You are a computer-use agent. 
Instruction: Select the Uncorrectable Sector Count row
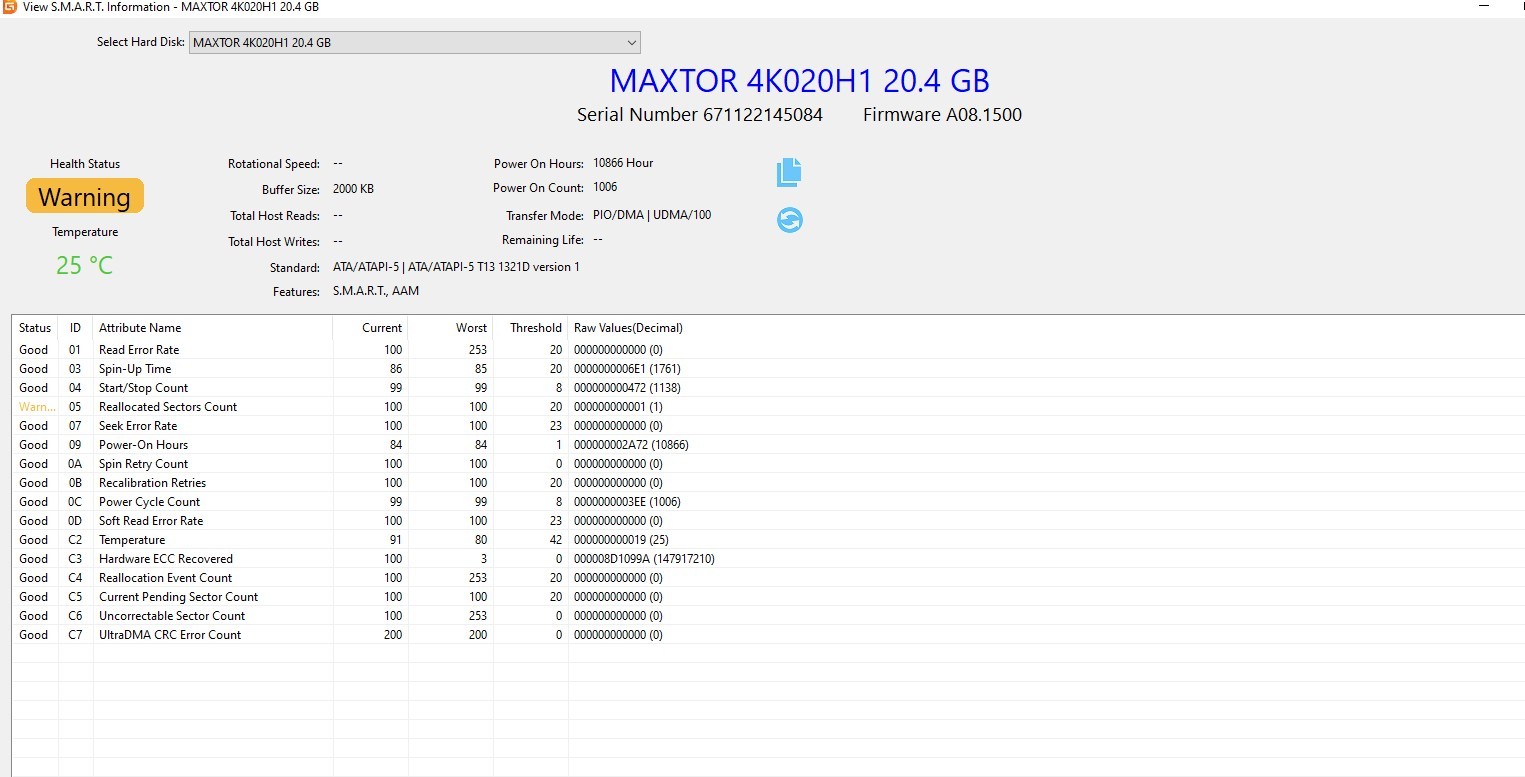tap(768, 616)
